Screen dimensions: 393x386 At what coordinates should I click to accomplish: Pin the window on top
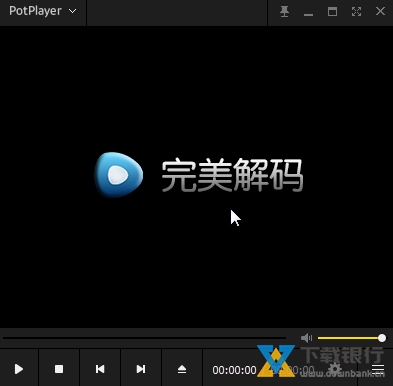pos(284,12)
